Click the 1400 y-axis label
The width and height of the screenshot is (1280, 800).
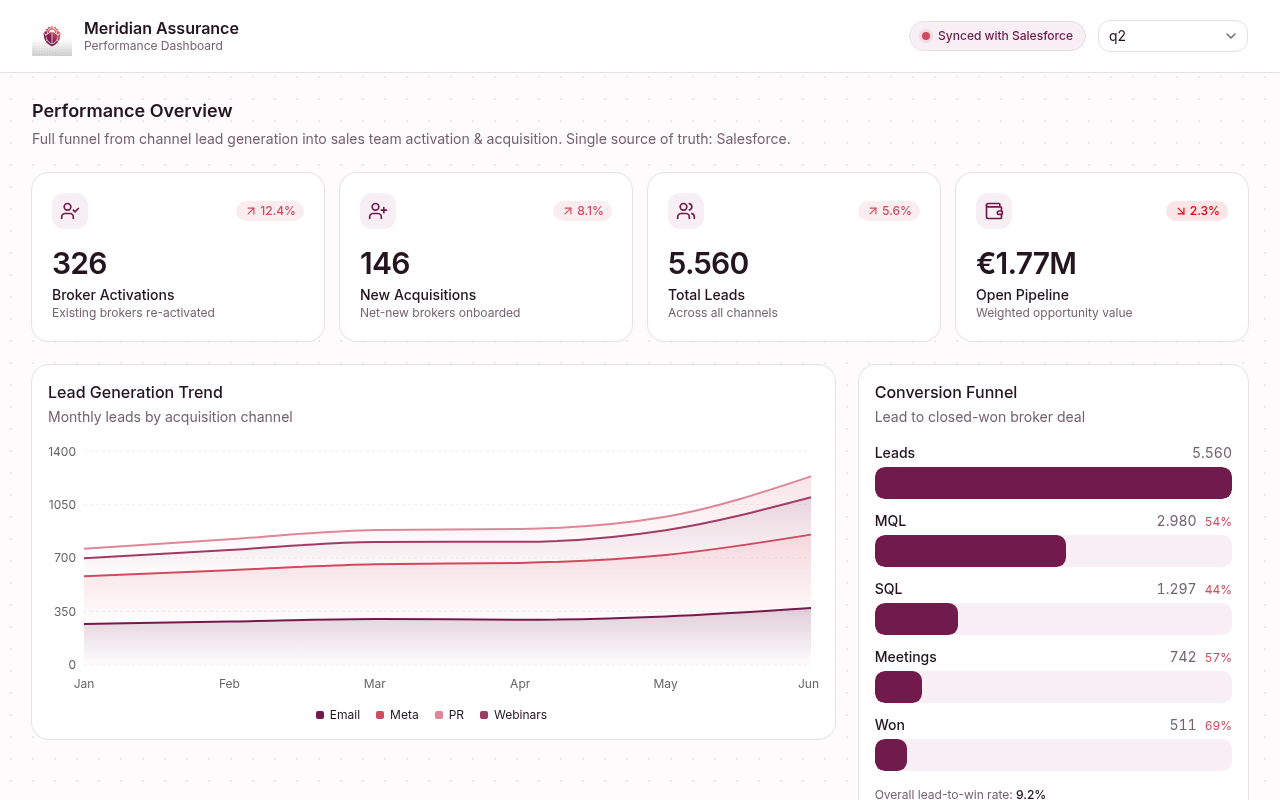tap(62, 452)
